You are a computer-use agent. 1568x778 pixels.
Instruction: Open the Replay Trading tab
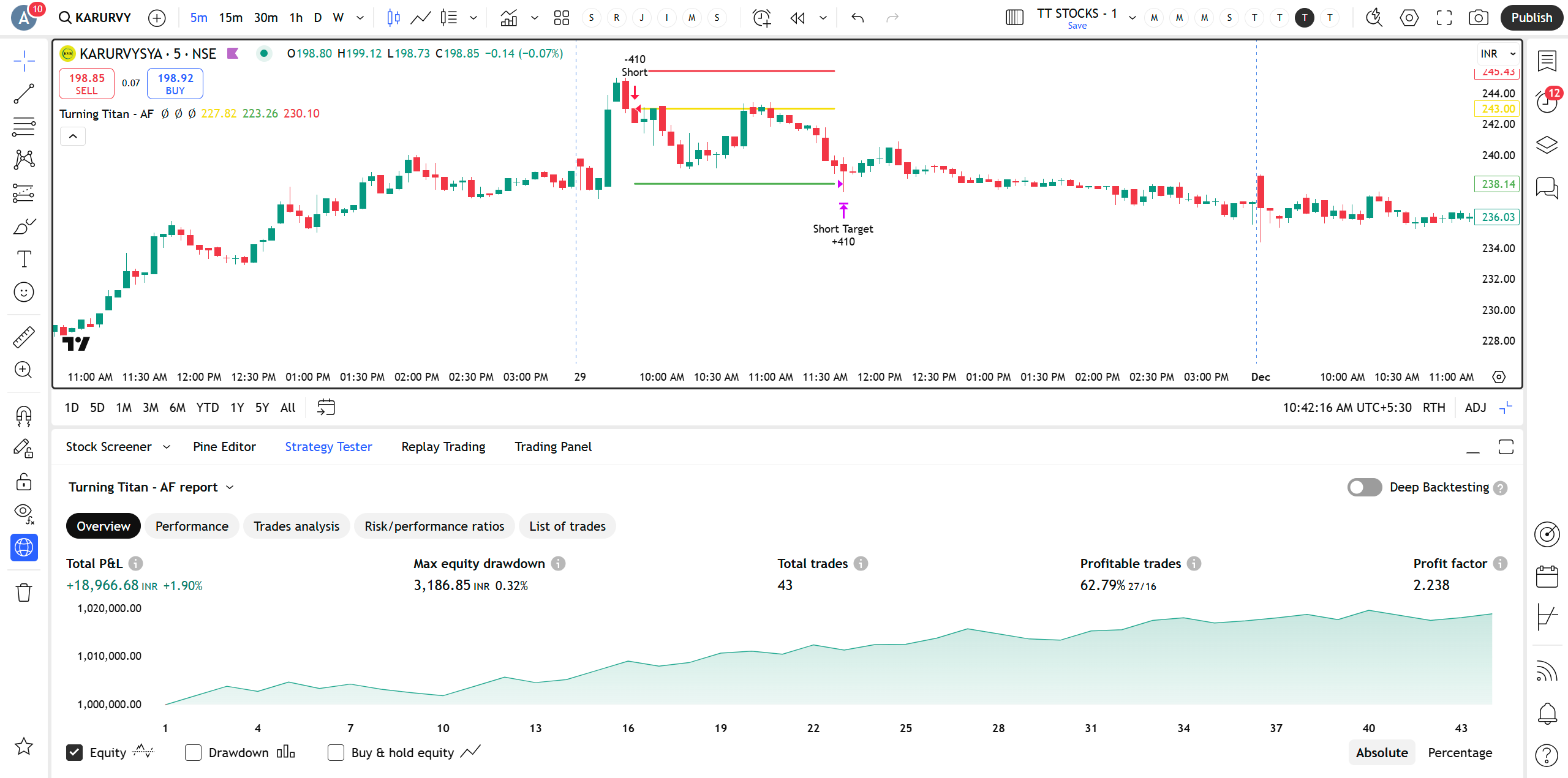(443, 447)
